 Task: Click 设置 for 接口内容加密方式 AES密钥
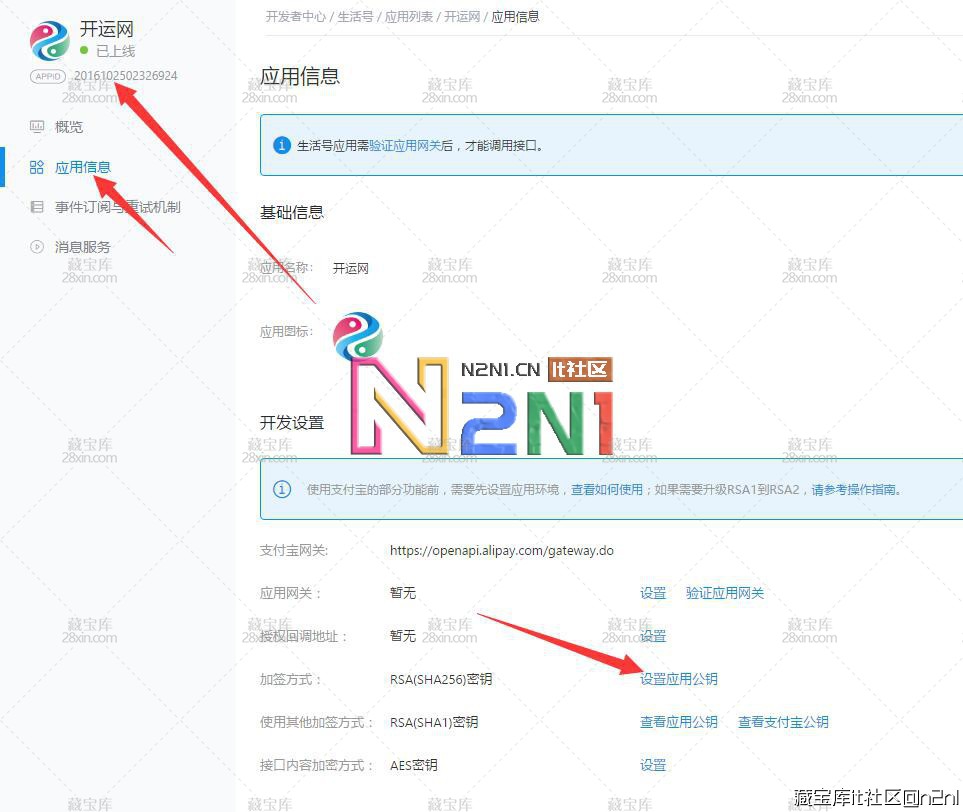pyautogui.click(x=653, y=765)
